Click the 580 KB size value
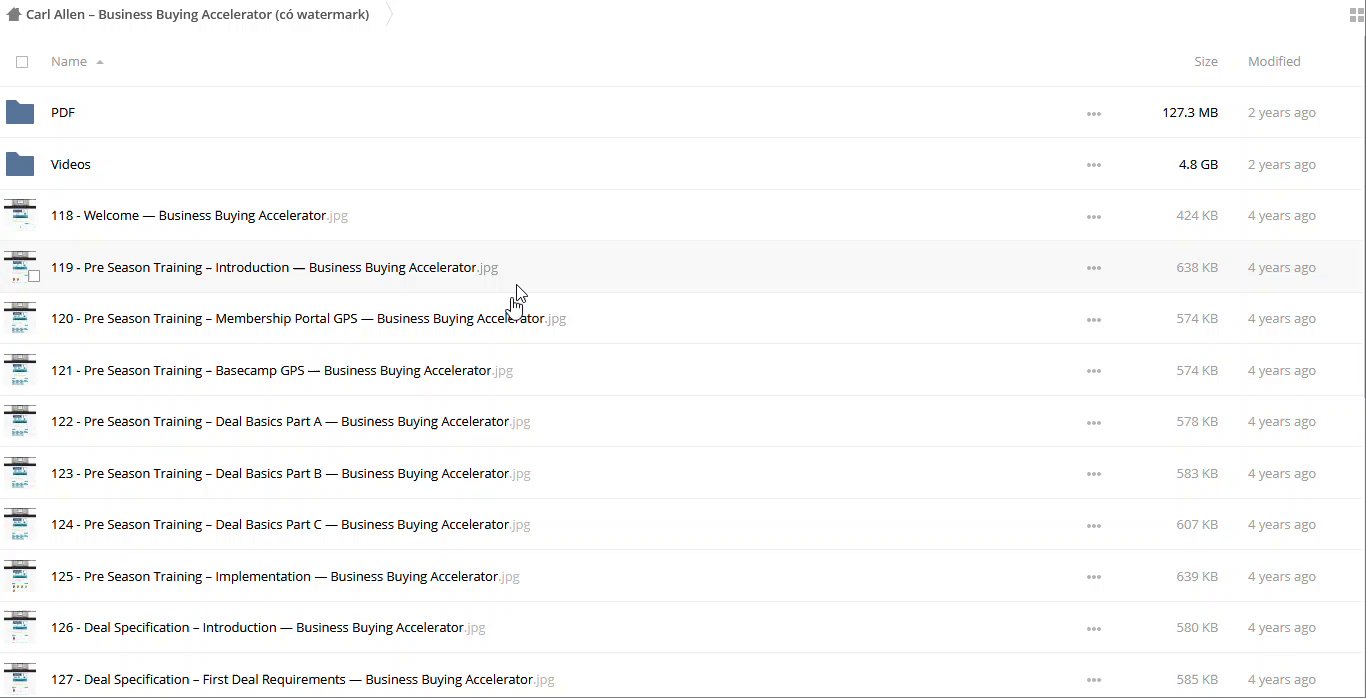 click(x=1197, y=627)
